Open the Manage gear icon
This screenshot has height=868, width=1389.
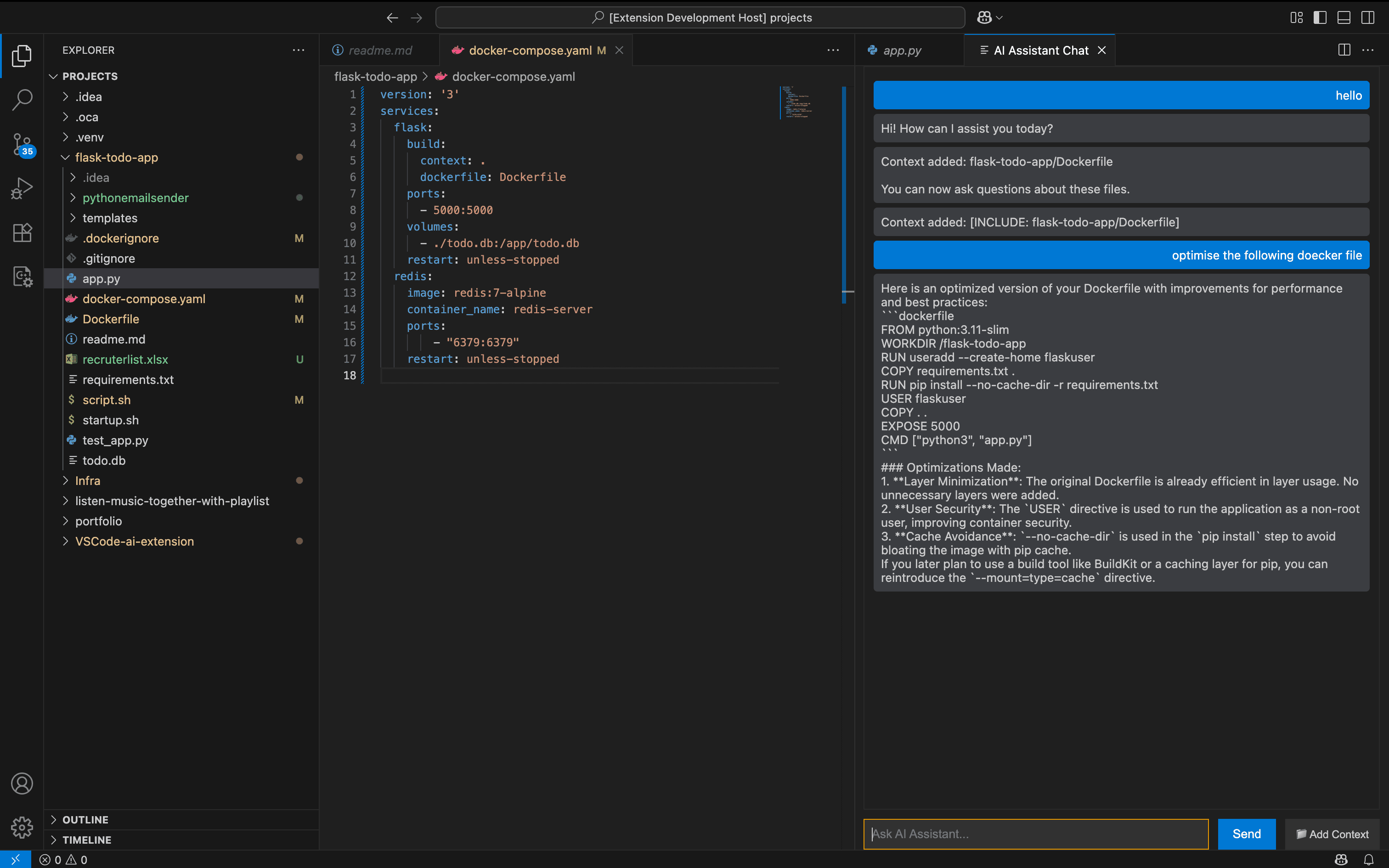point(22,827)
